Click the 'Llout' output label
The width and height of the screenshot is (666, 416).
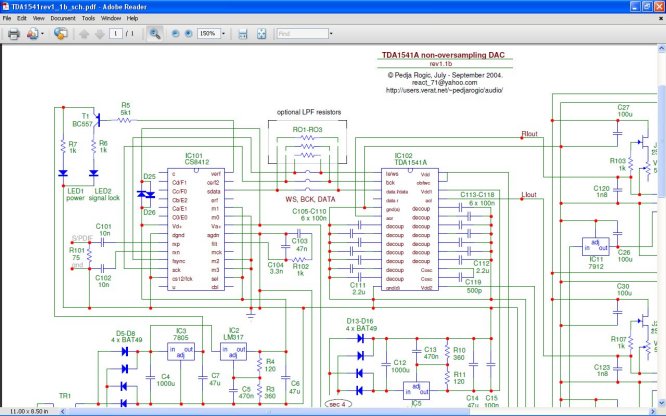pyautogui.click(x=529, y=195)
